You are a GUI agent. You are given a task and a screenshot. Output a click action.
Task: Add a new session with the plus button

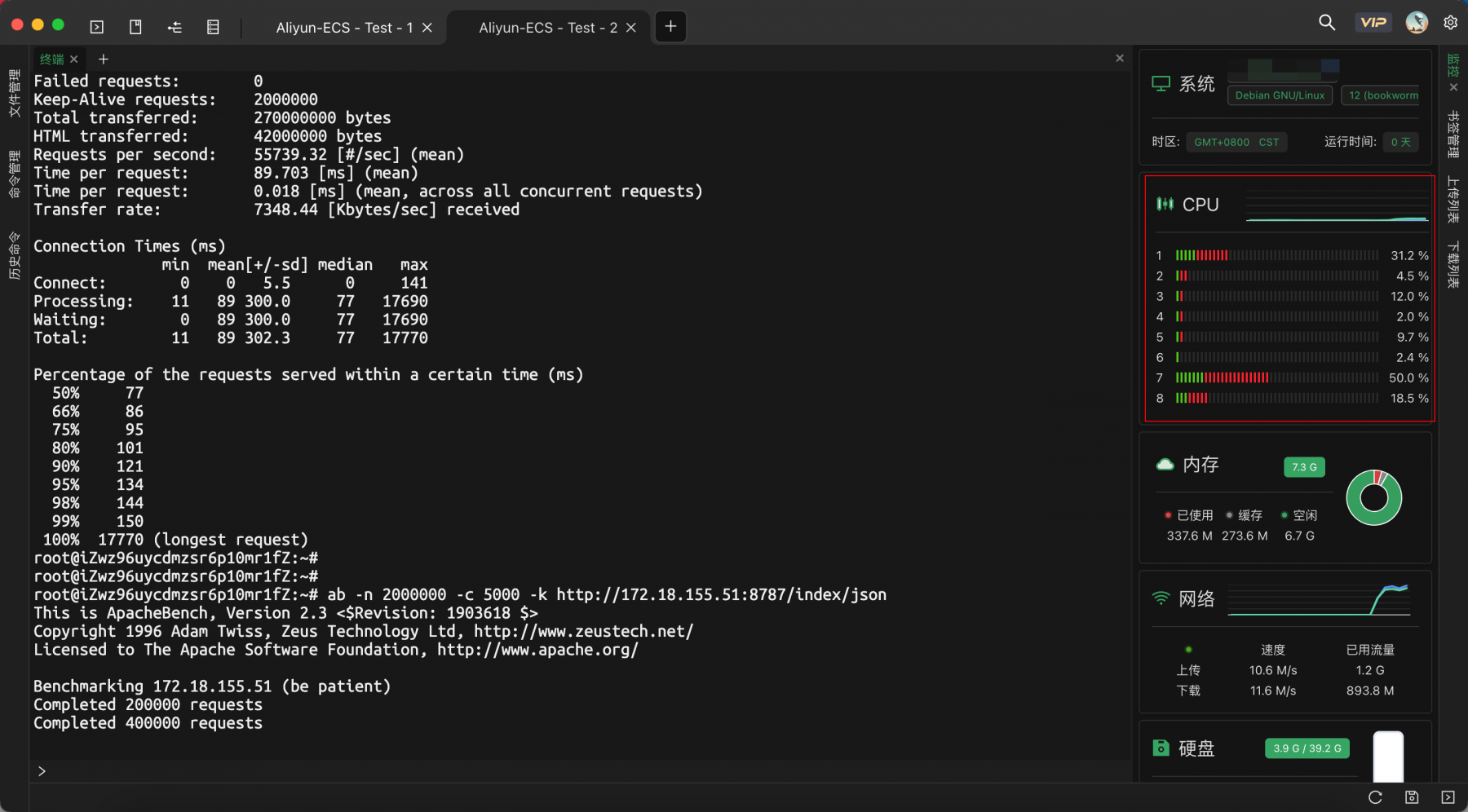point(670,26)
